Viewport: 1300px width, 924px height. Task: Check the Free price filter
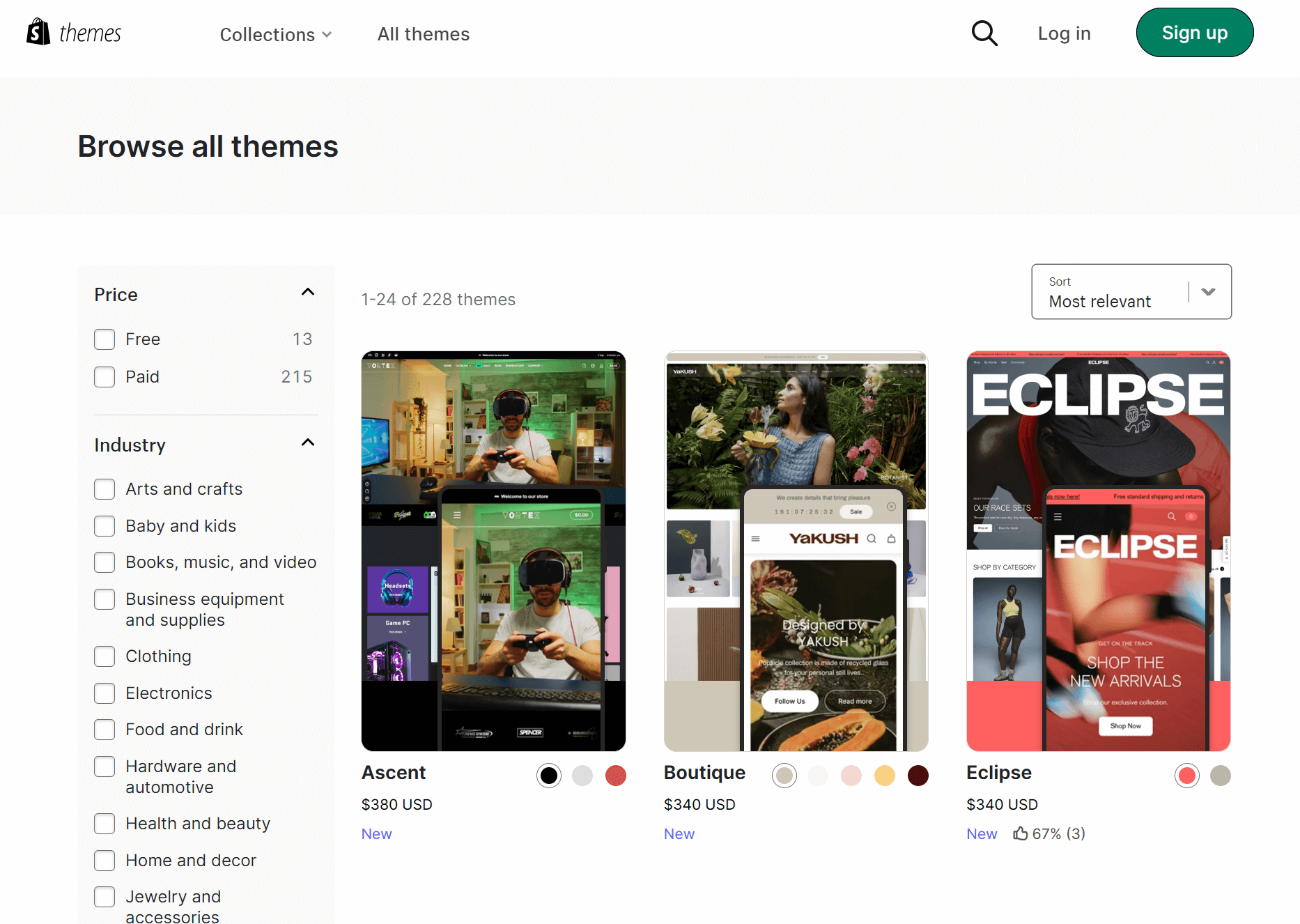(x=105, y=339)
